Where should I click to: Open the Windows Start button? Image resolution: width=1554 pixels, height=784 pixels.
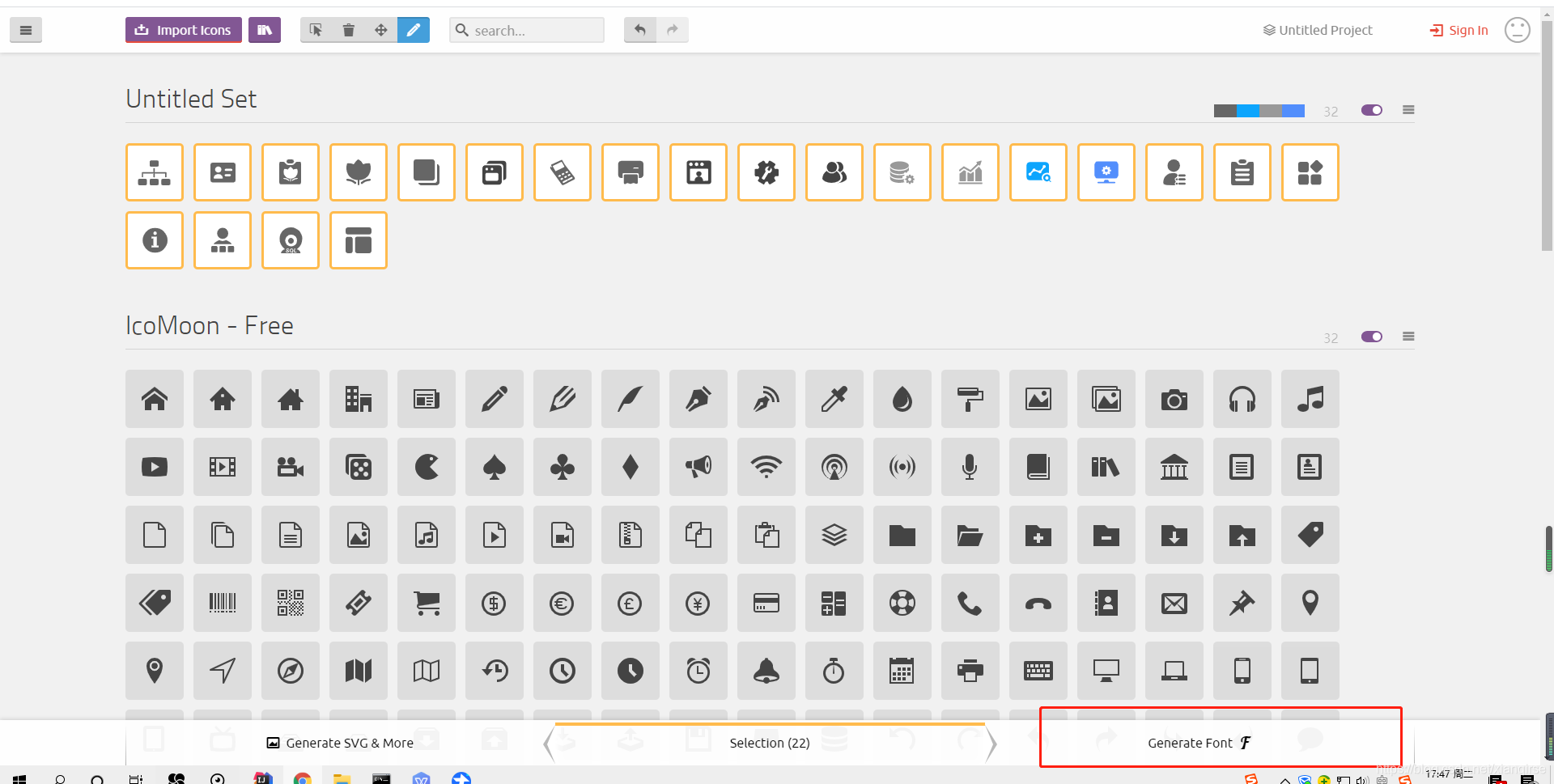(19, 778)
